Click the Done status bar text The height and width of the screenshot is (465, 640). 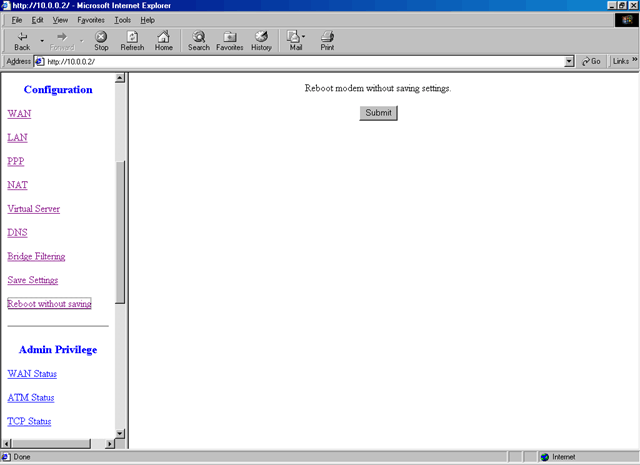pyautogui.click(x=22, y=457)
